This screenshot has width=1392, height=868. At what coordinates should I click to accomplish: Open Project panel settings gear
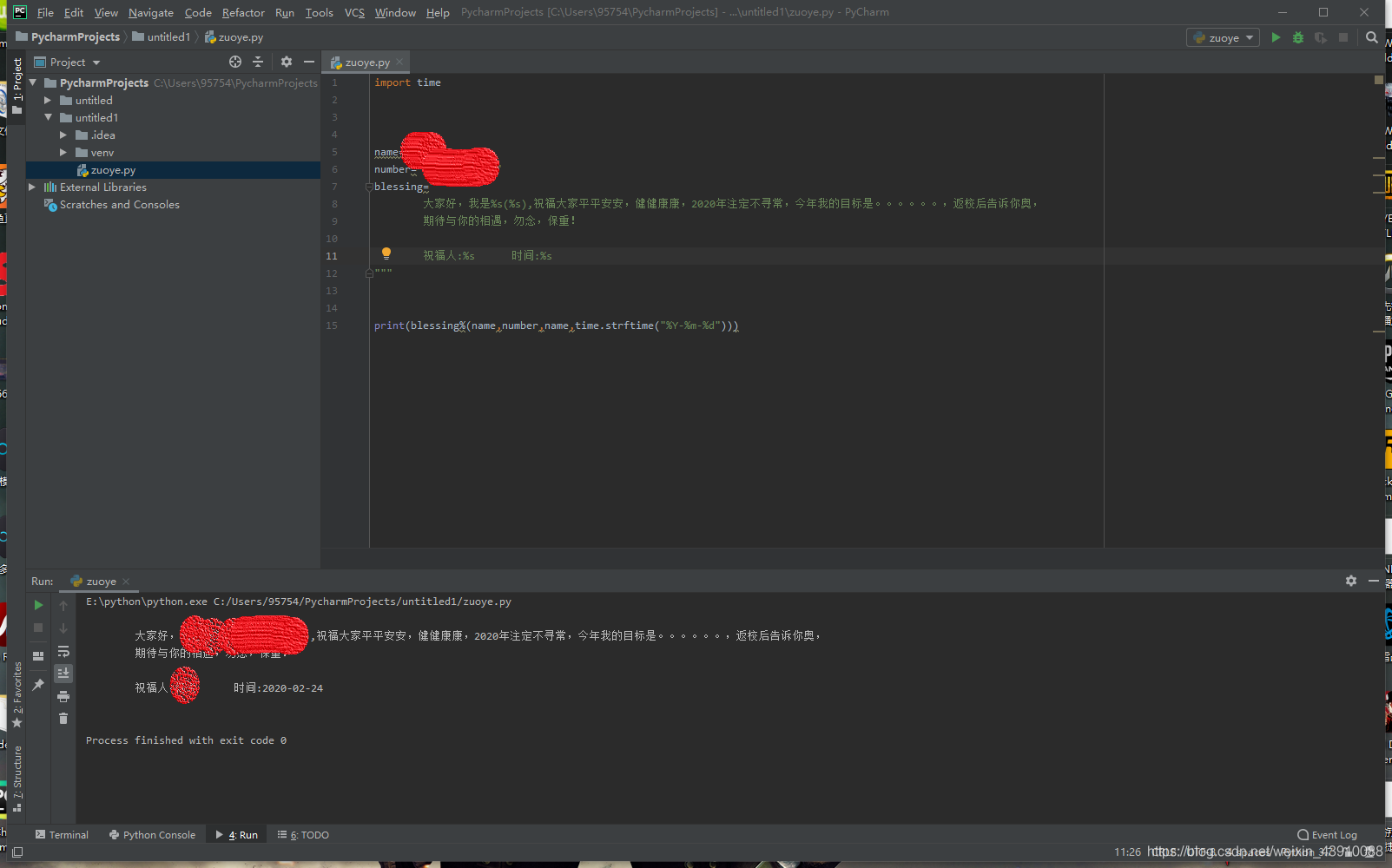[x=287, y=62]
